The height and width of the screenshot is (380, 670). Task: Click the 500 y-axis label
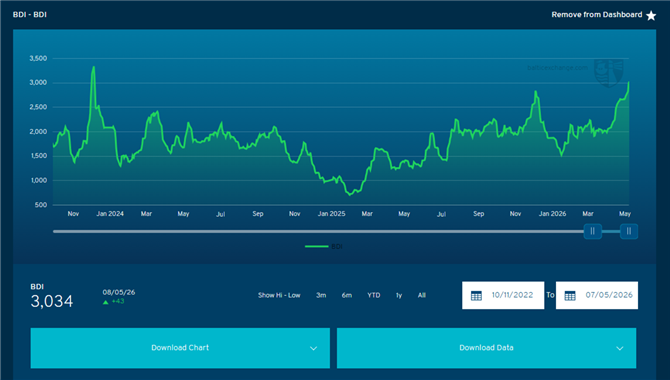click(x=41, y=205)
